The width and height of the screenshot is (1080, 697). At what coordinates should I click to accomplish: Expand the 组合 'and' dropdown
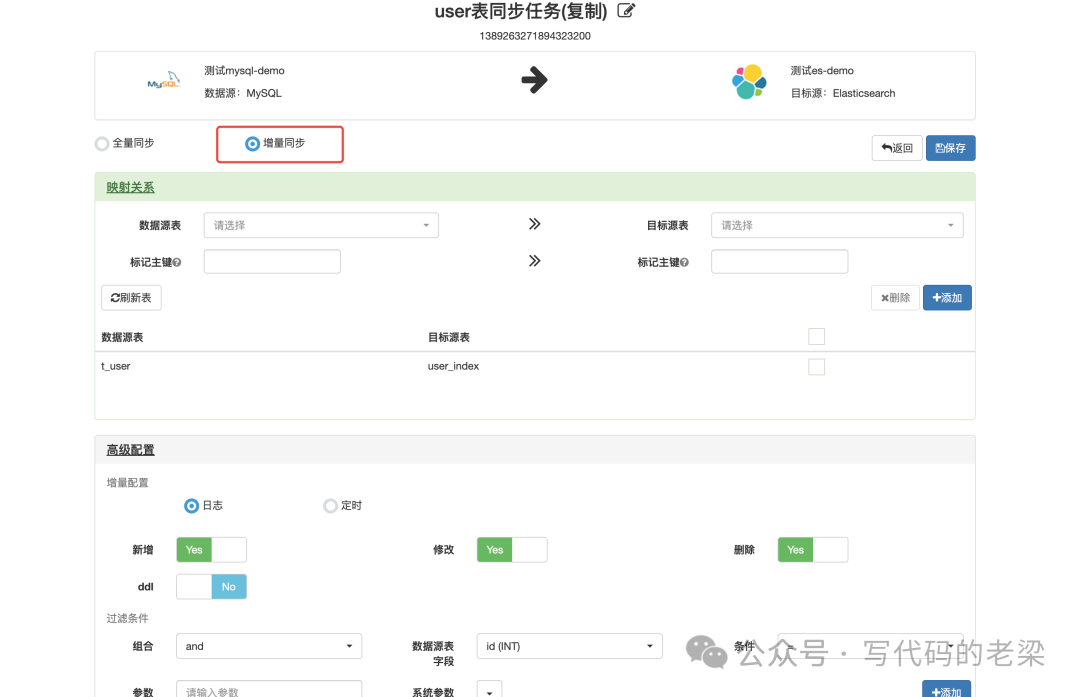[269, 647]
